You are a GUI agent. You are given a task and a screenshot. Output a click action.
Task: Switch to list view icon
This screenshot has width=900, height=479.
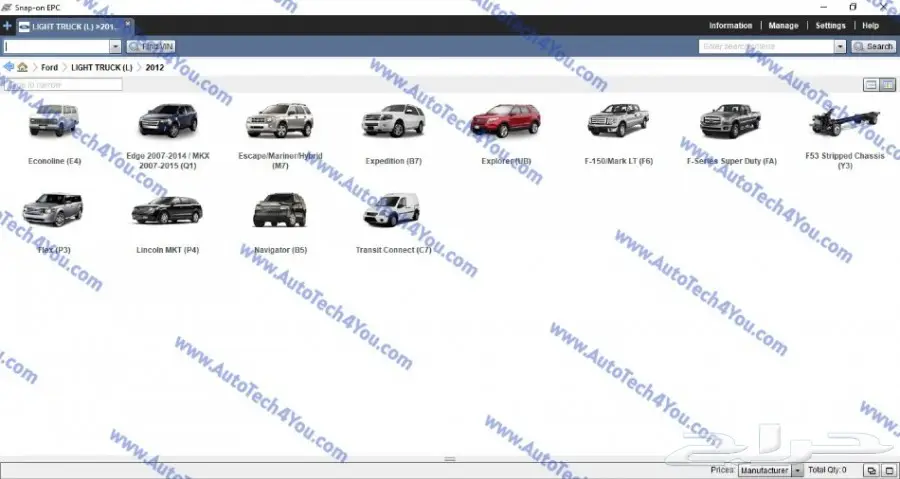[x=871, y=85]
